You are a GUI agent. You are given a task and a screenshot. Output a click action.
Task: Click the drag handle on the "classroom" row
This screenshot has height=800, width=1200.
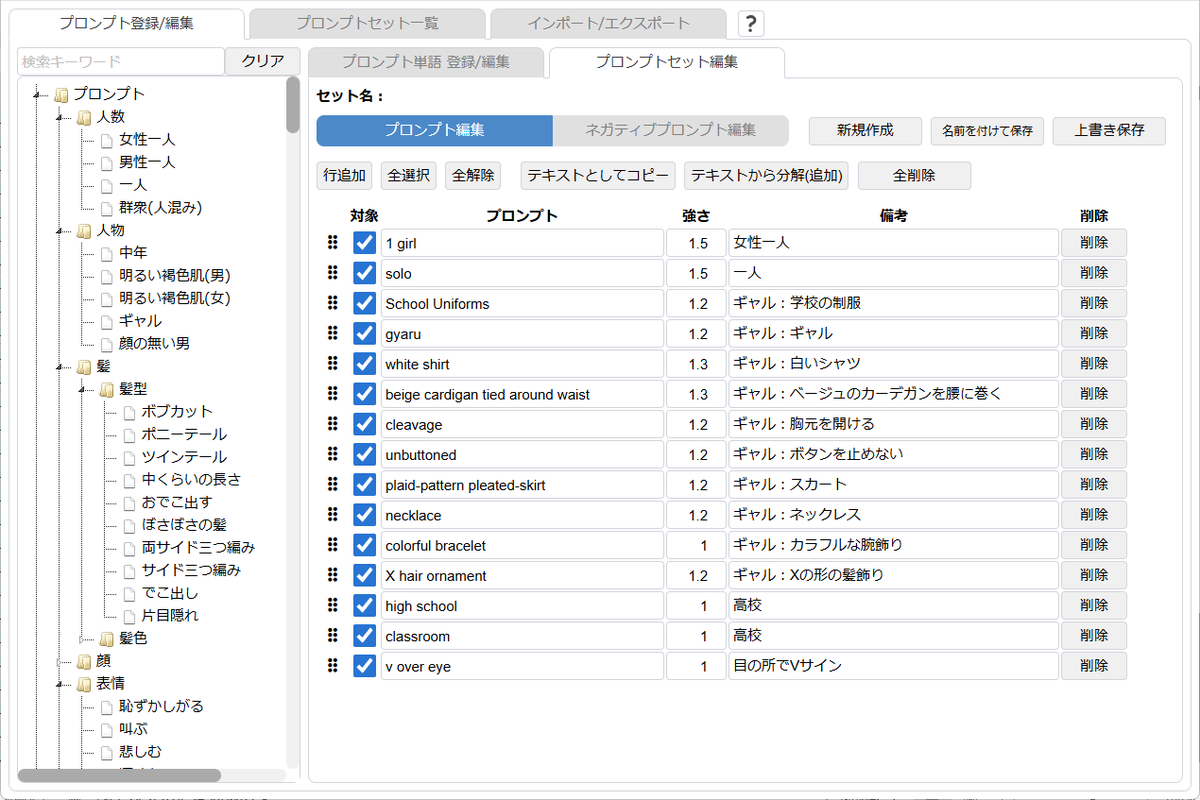coord(334,635)
